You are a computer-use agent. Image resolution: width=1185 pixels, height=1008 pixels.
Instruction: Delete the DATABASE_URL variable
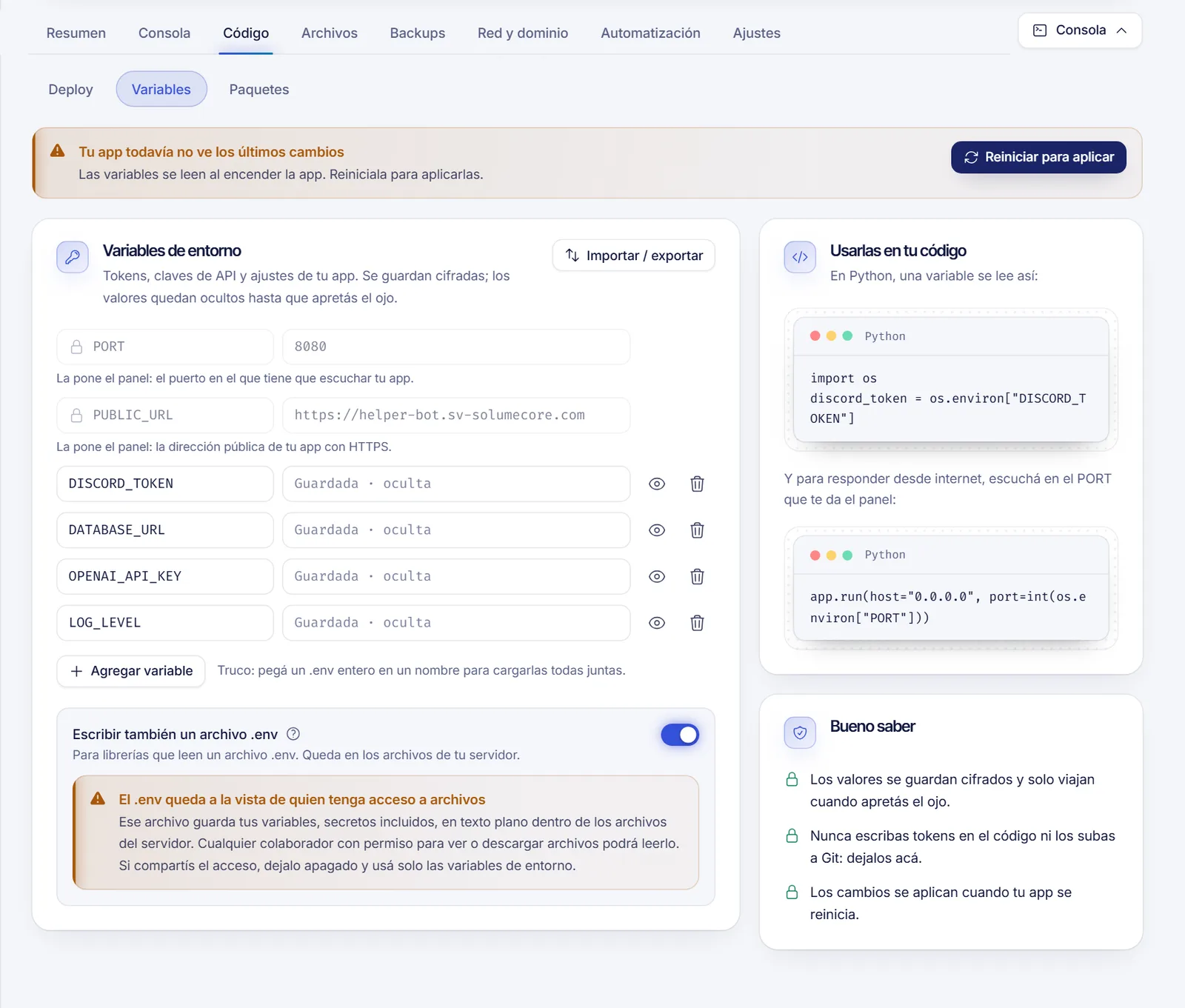[x=697, y=530]
